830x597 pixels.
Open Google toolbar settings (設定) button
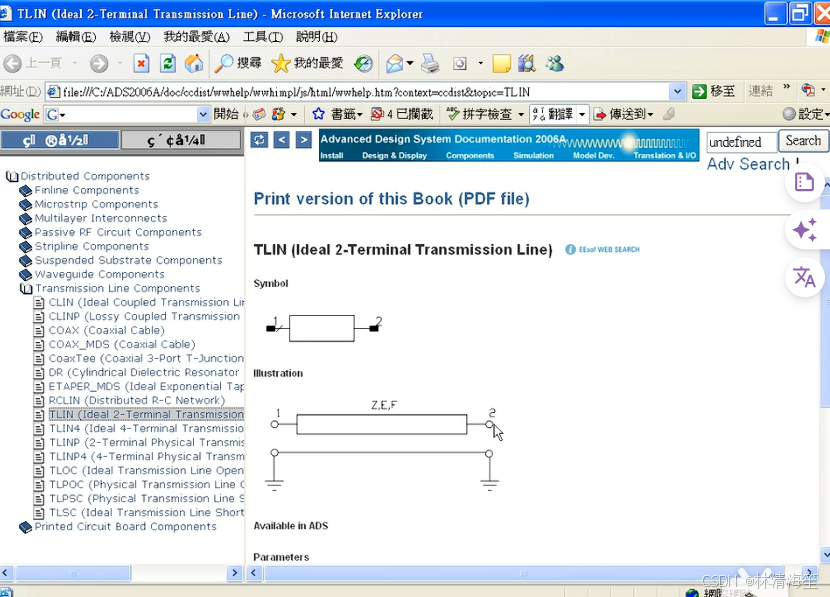(x=806, y=114)
